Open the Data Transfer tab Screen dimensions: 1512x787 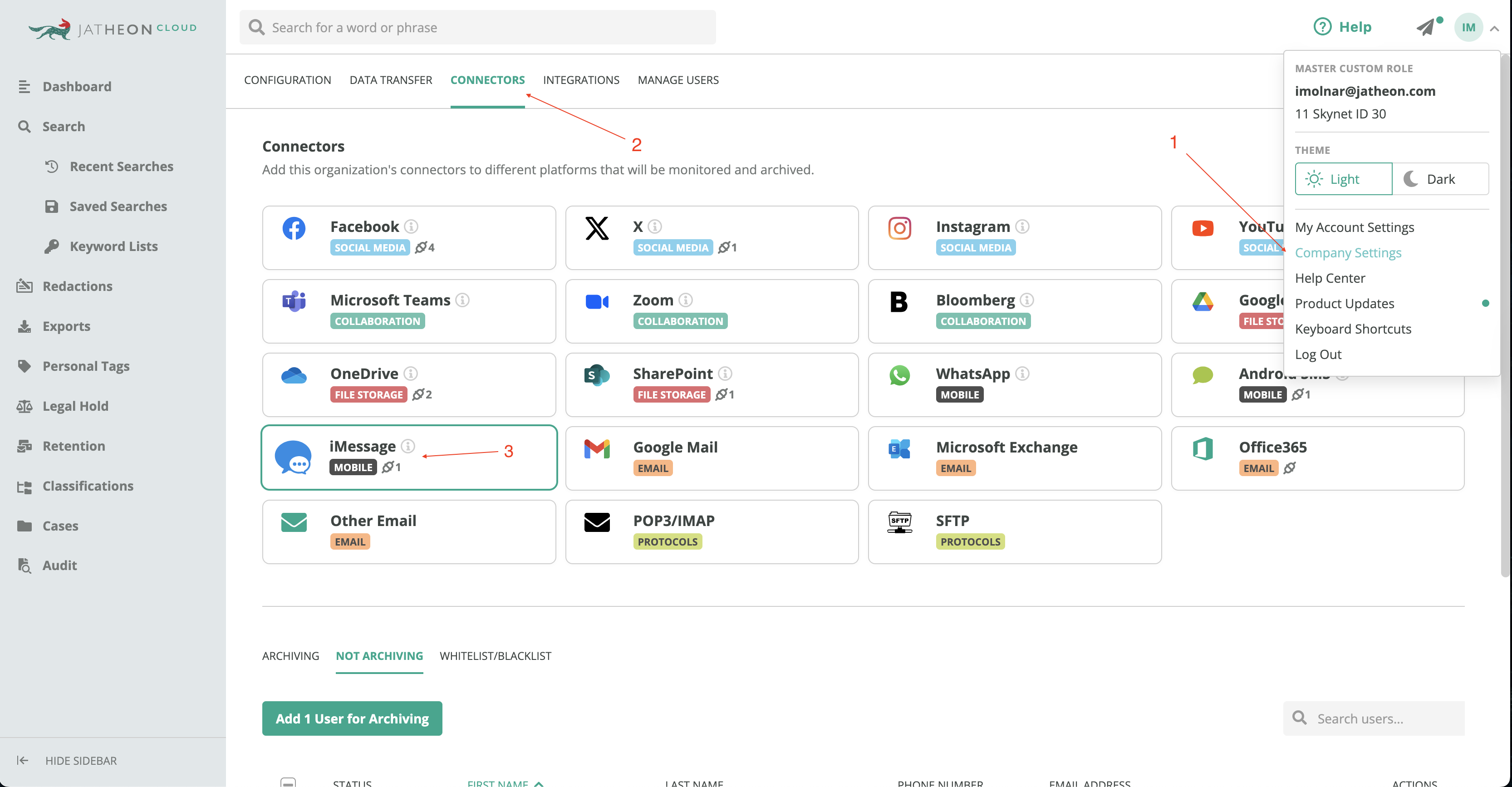click(x=391, y=80)
